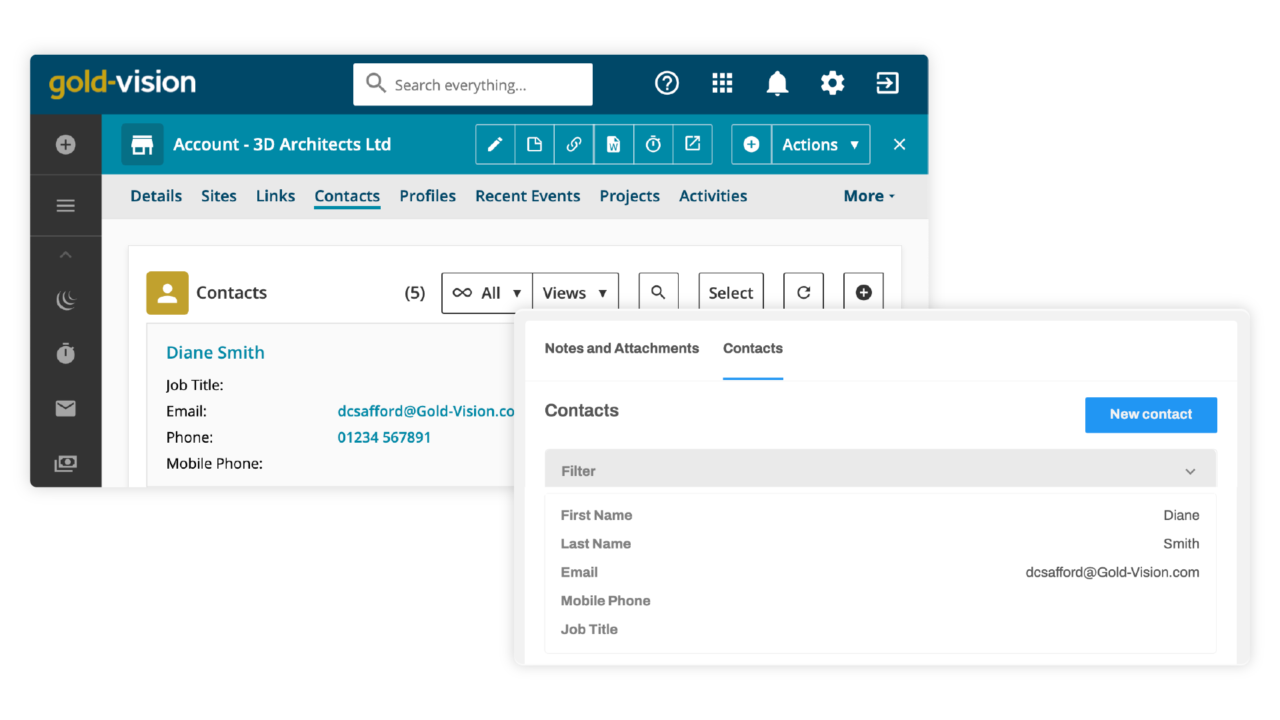Open the mail envelope sidebar icon
Screen dimensions: 1280x720
(66, 408)
